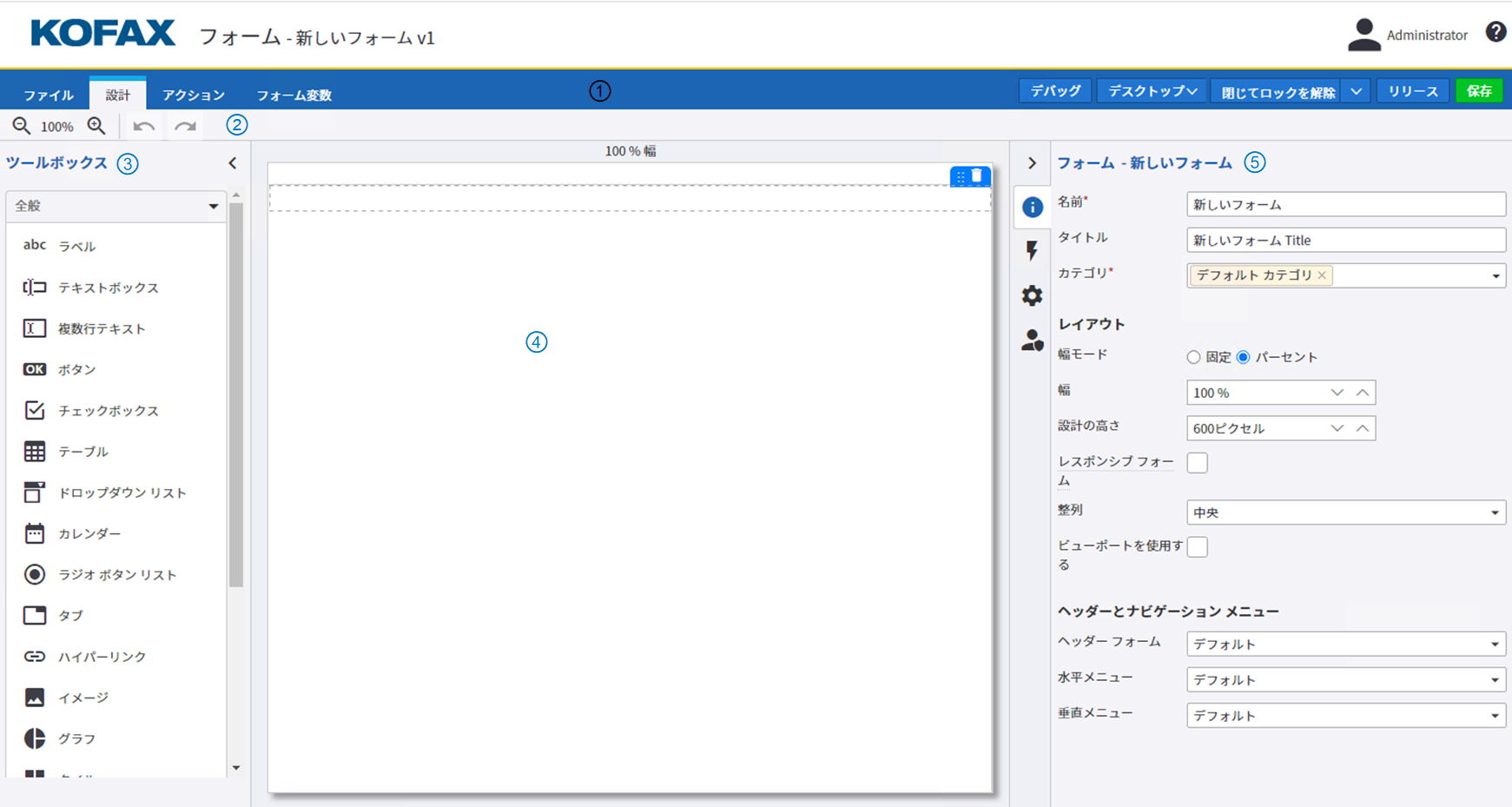The height and width of the screenshot is (807, 1512).
Task: Collapse the ツールボックス panel
Action: pyautogui.click(x=233, y=163)
